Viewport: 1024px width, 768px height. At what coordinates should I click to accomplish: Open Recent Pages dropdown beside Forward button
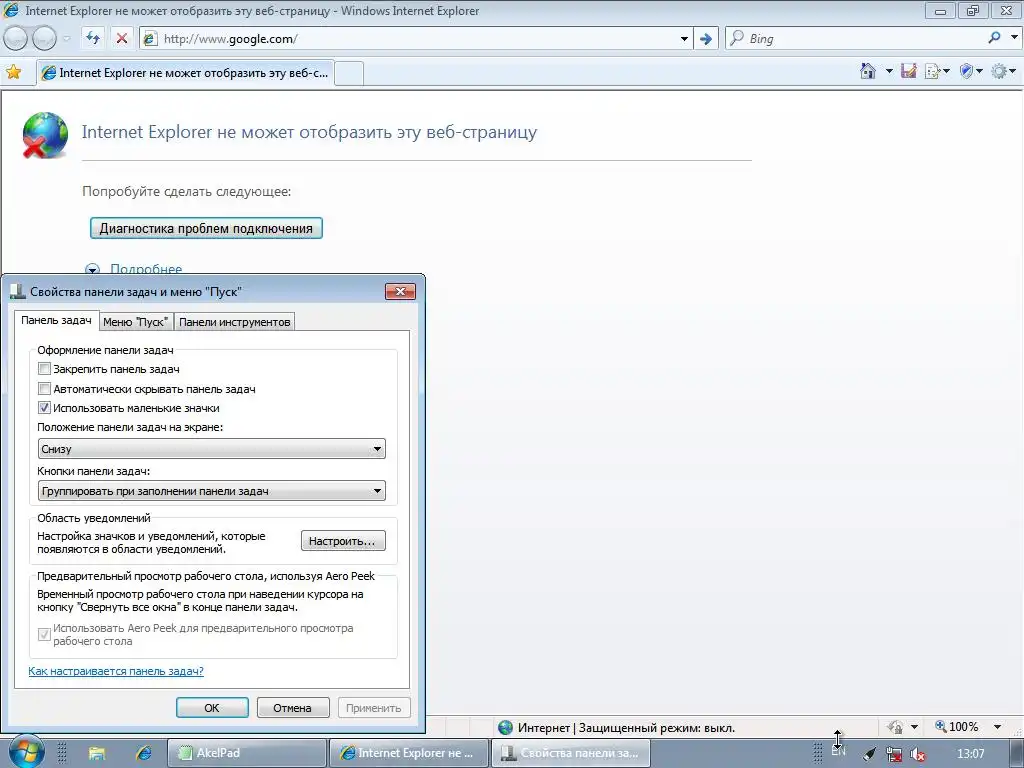[x=67, y=39]
